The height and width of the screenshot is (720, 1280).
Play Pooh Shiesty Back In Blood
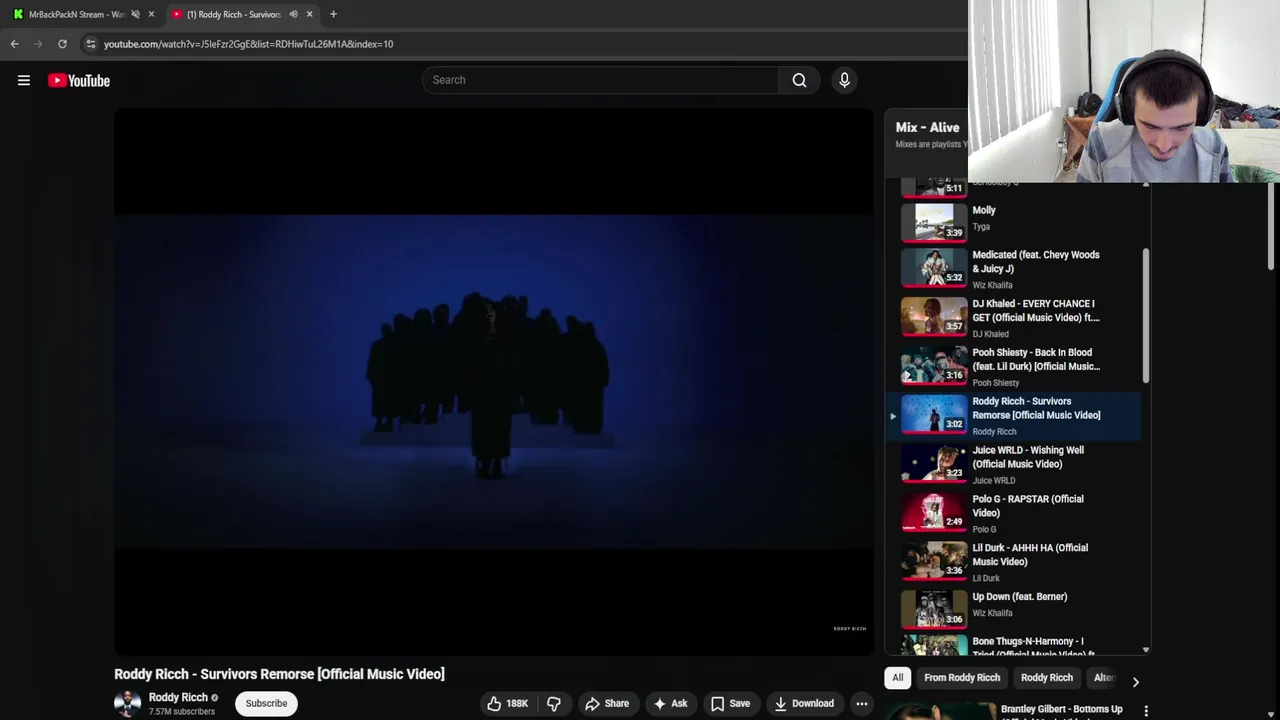[x=1015, y=366]
